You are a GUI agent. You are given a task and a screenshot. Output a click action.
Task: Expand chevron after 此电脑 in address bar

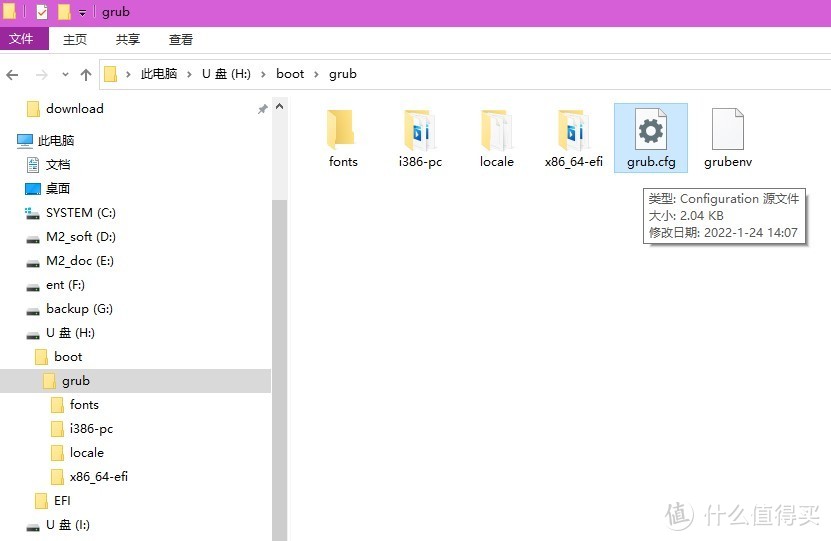click(x=189, y=74)
